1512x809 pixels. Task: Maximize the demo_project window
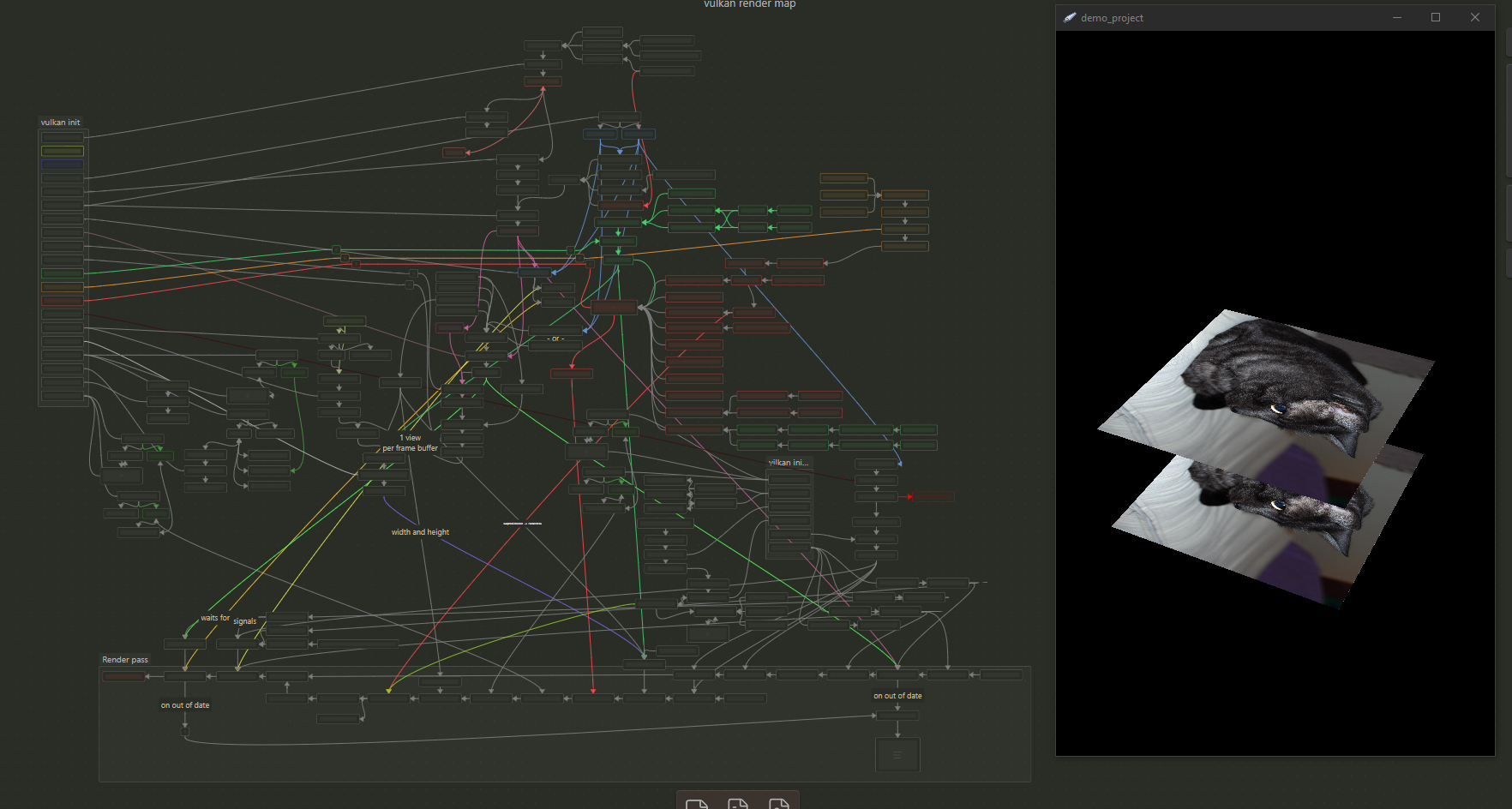pos(1436,17)
